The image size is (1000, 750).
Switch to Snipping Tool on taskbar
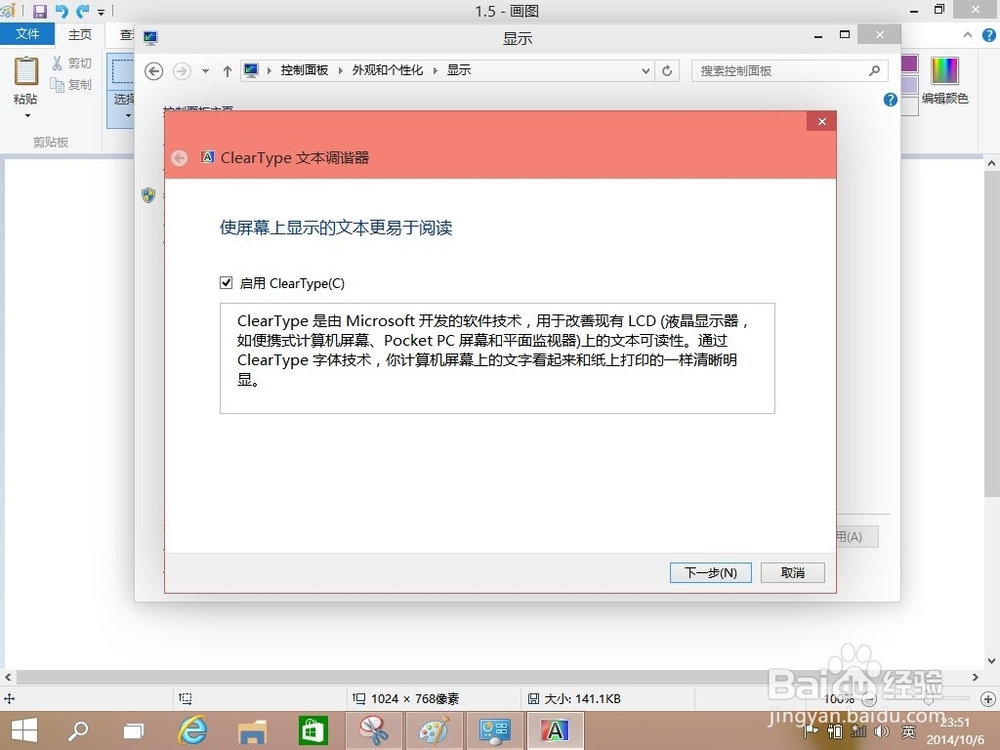point(374,731)
